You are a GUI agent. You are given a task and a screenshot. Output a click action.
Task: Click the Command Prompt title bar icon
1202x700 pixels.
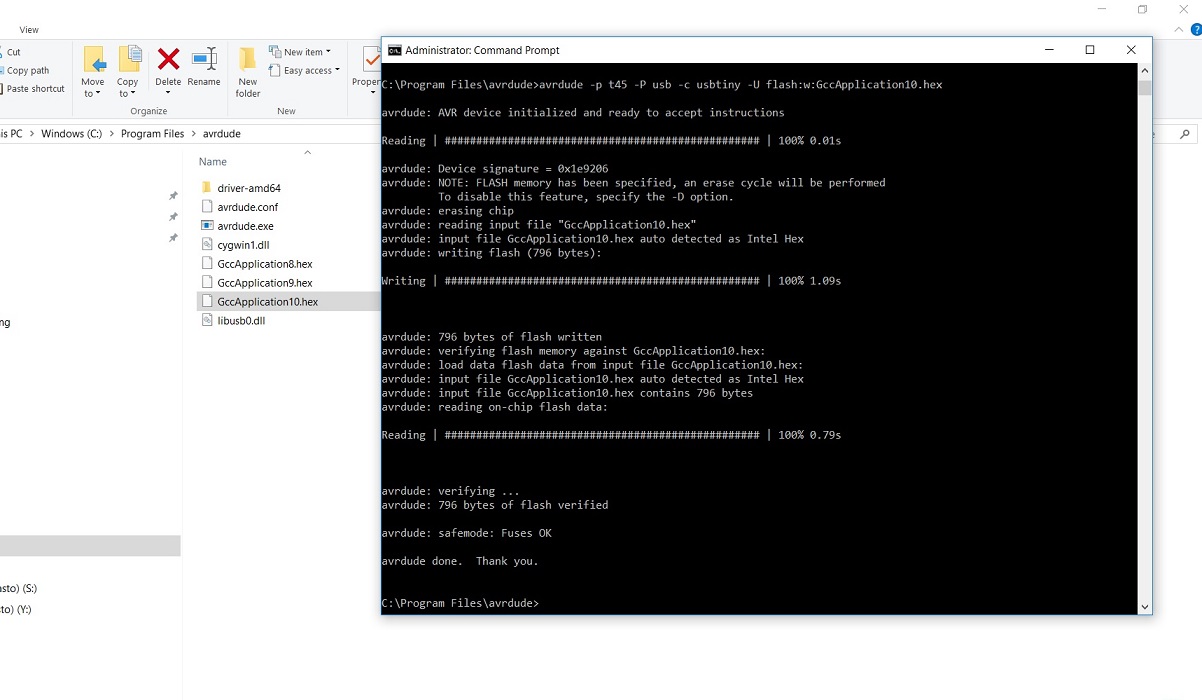[394, 50]
